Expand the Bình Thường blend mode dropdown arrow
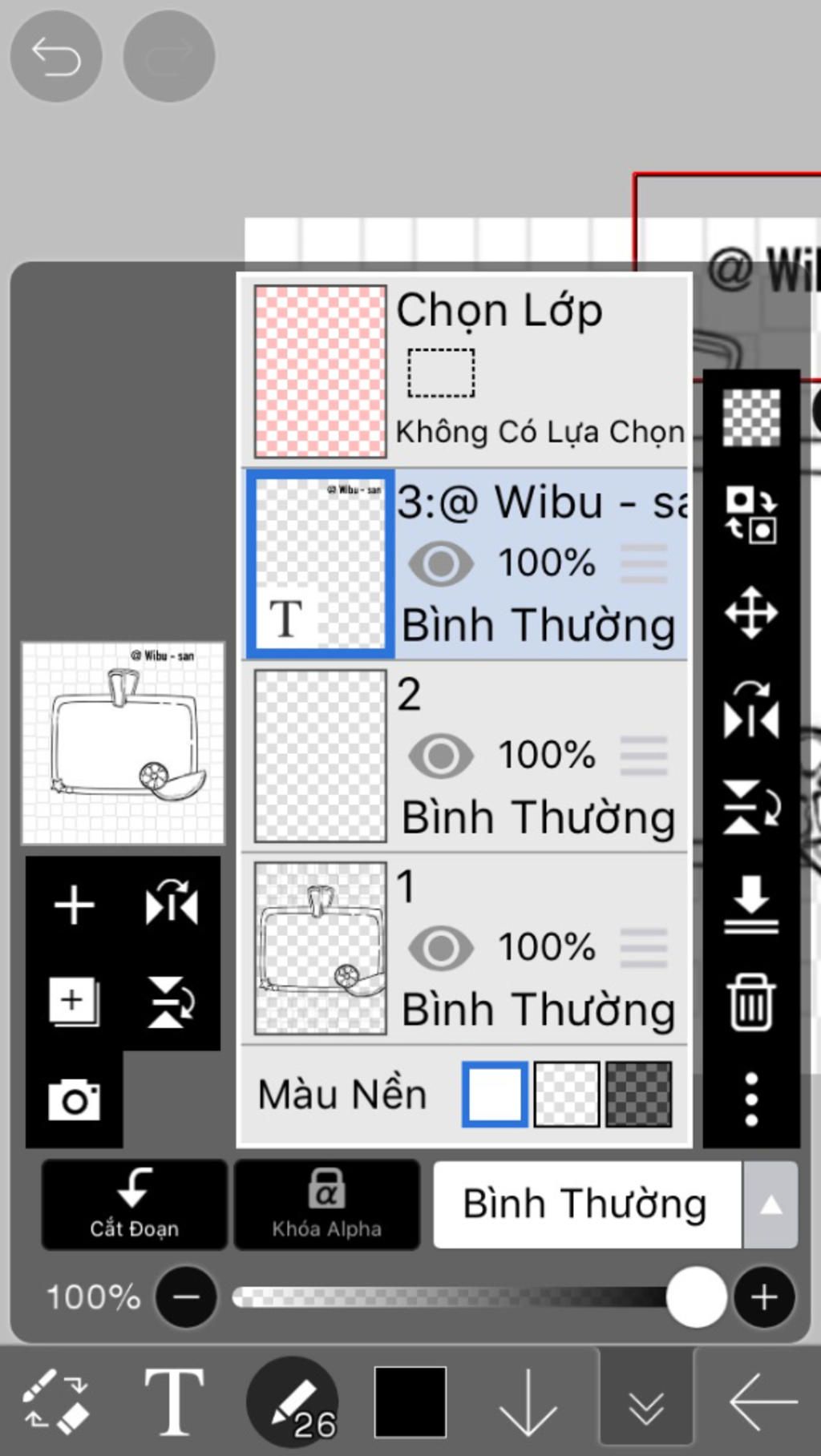Viewport: 821px width, 1456px height. pos(770,1204)
